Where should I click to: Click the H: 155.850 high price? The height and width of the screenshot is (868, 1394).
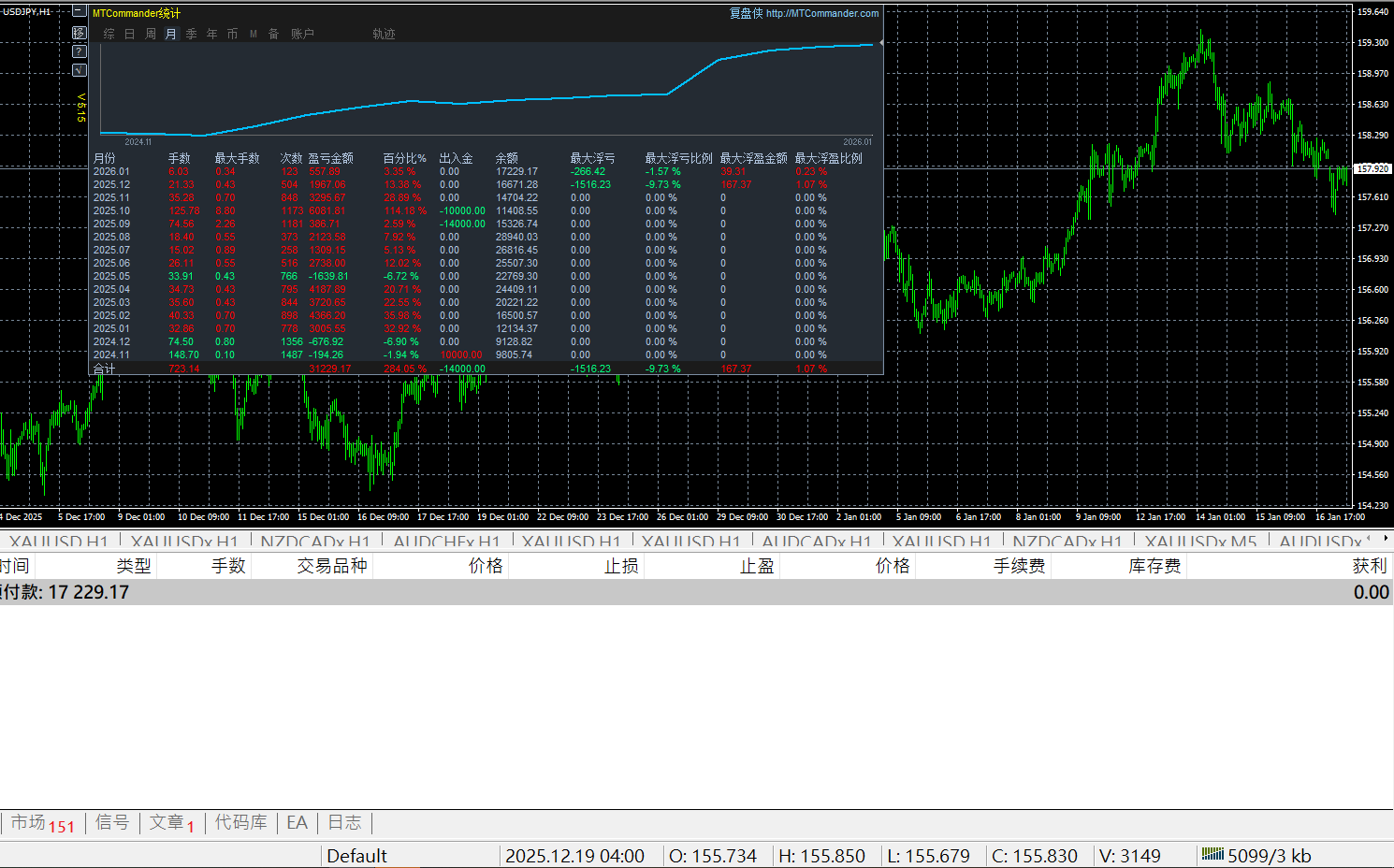(822, 856)
